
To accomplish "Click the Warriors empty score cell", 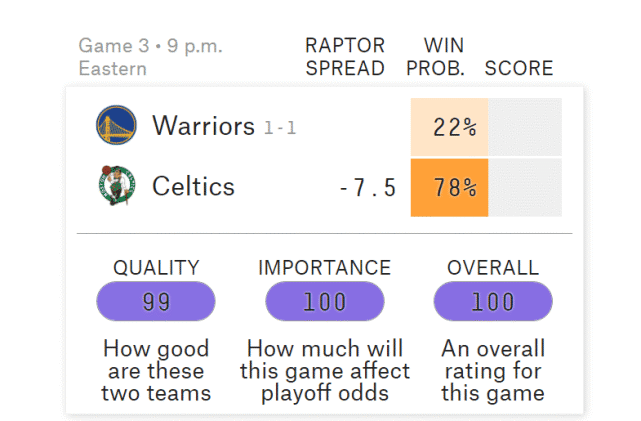I will (525, 127).
